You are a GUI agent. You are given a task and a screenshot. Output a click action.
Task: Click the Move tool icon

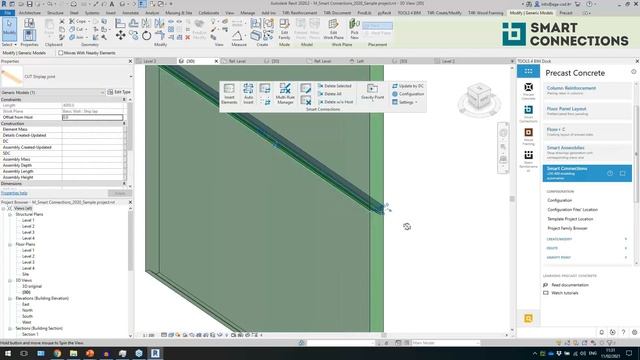(120, 36)
